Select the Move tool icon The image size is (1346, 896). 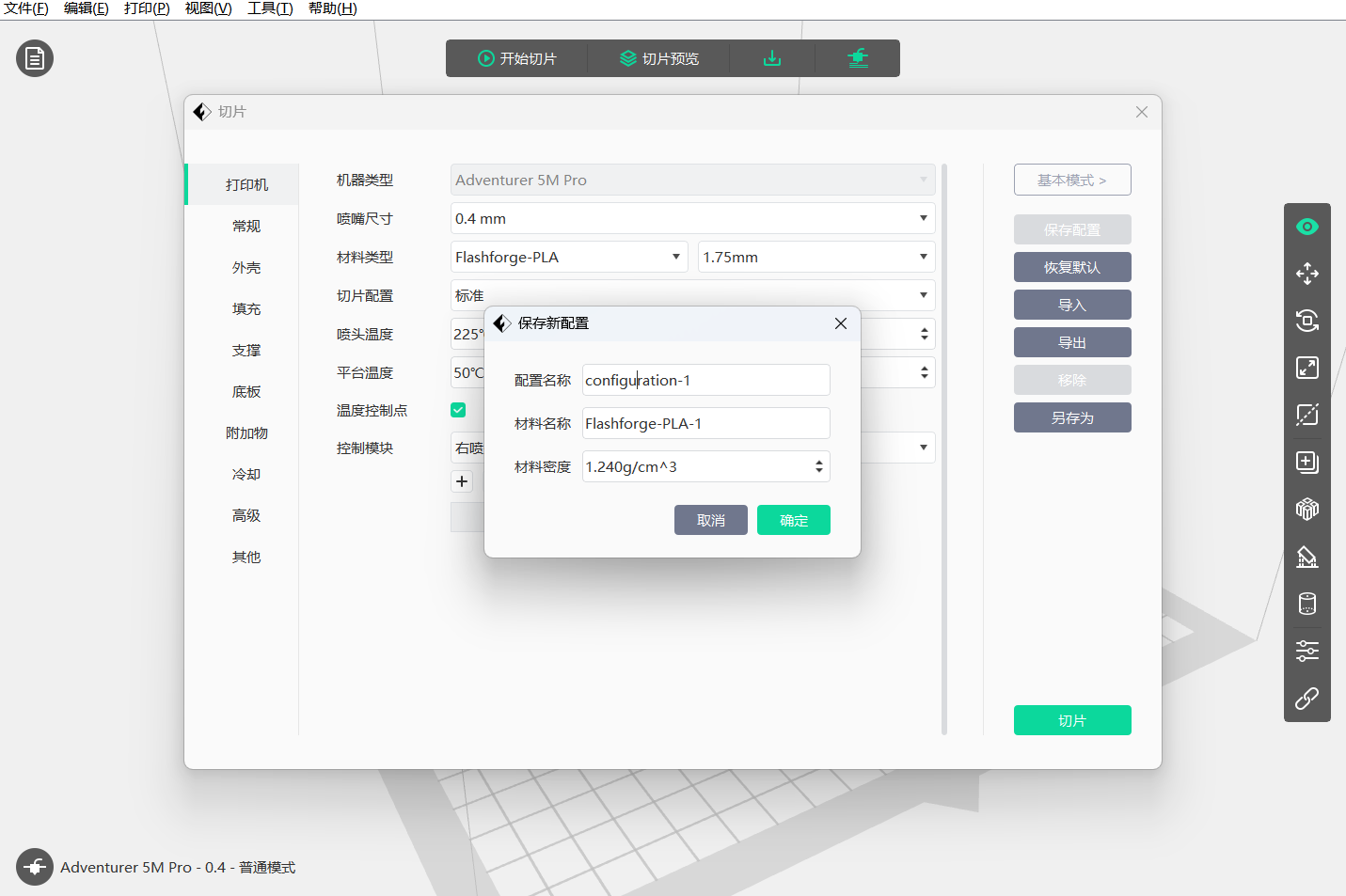pyautogui.click(x=1307, y=274)
